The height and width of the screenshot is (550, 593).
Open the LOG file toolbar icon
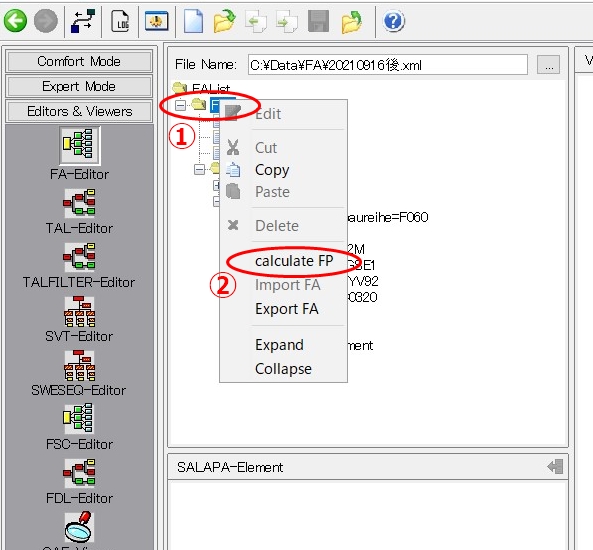pos(120,21)
